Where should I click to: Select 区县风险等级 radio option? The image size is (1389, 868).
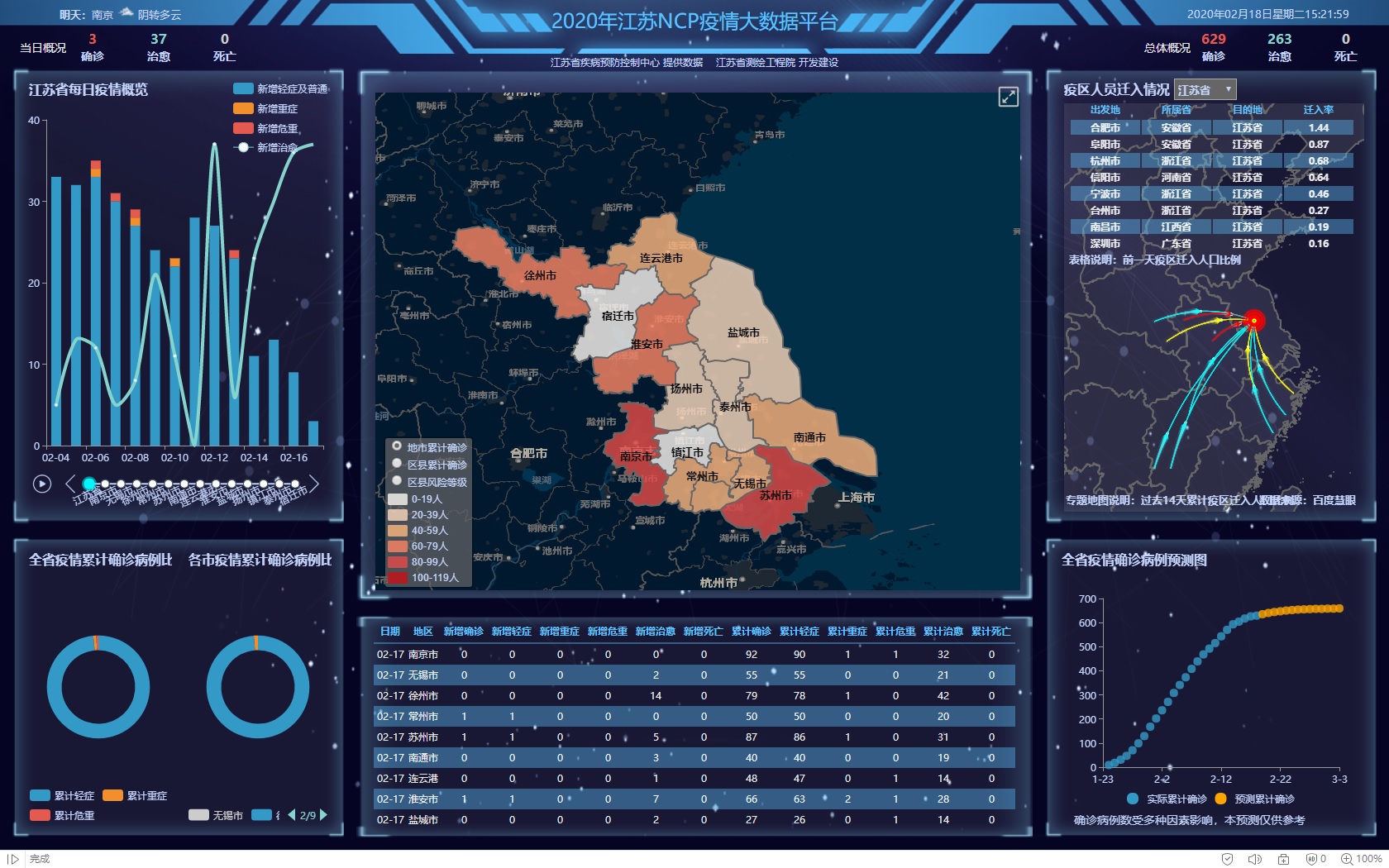click(x=397, y=481)
